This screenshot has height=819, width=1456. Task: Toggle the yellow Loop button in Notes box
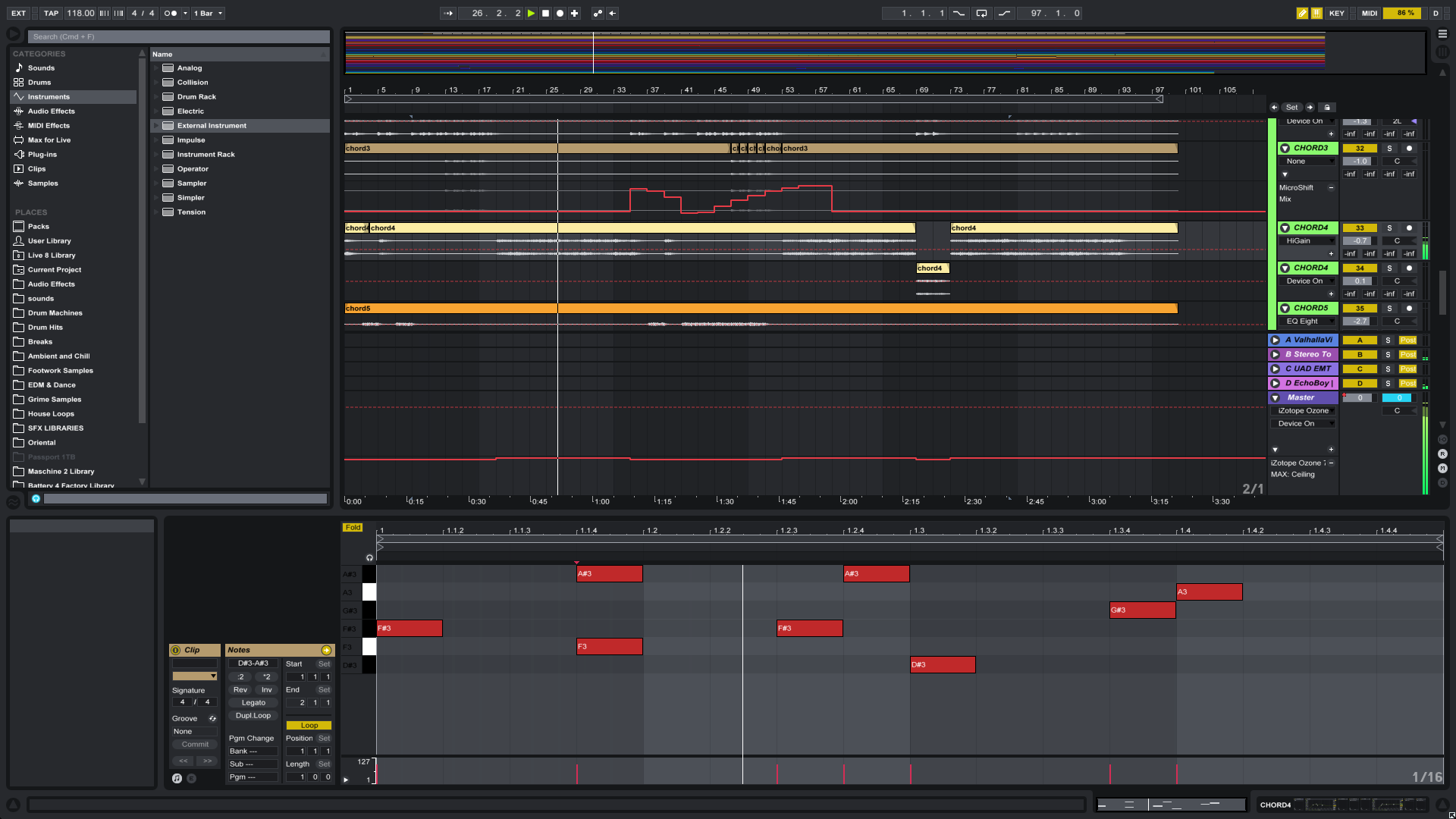(309, 725)
